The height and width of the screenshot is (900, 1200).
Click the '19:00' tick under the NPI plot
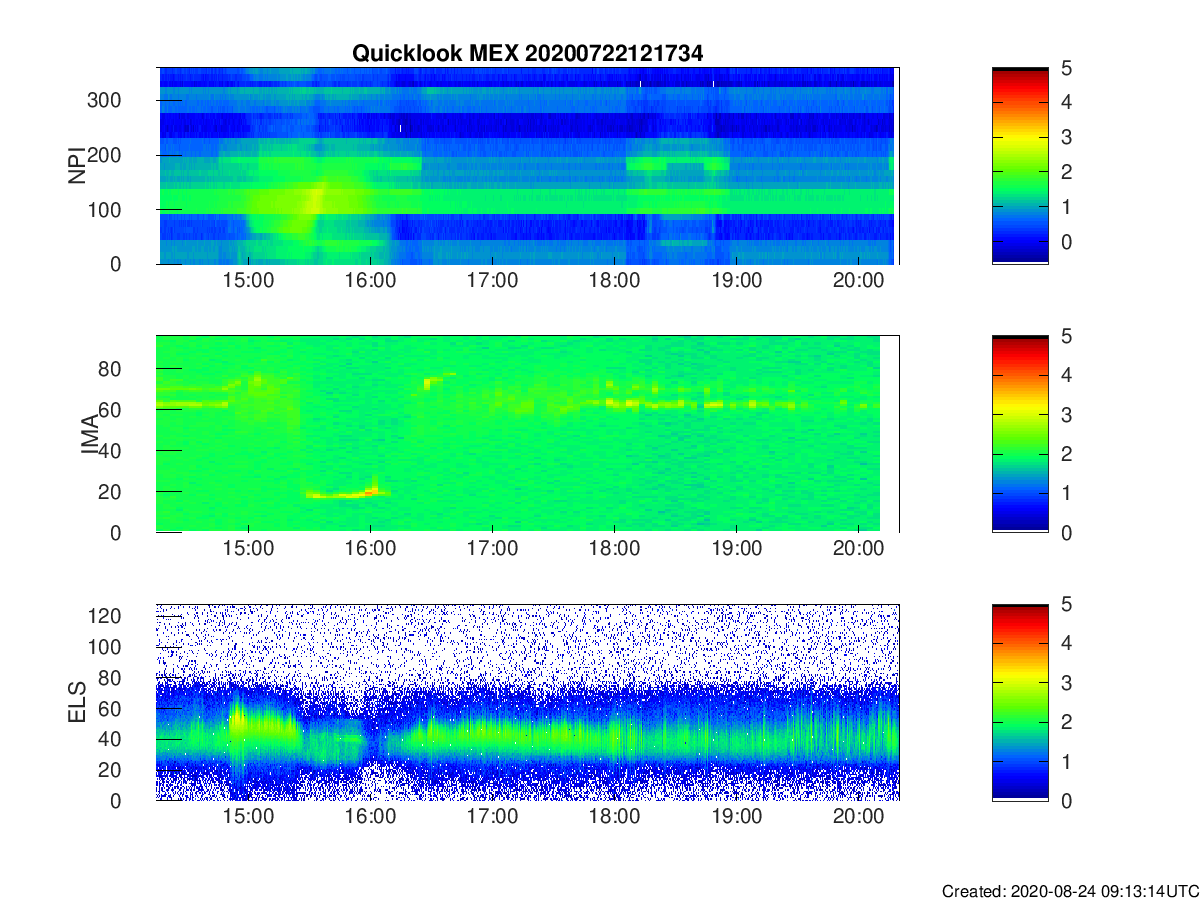tap(736, 282)
